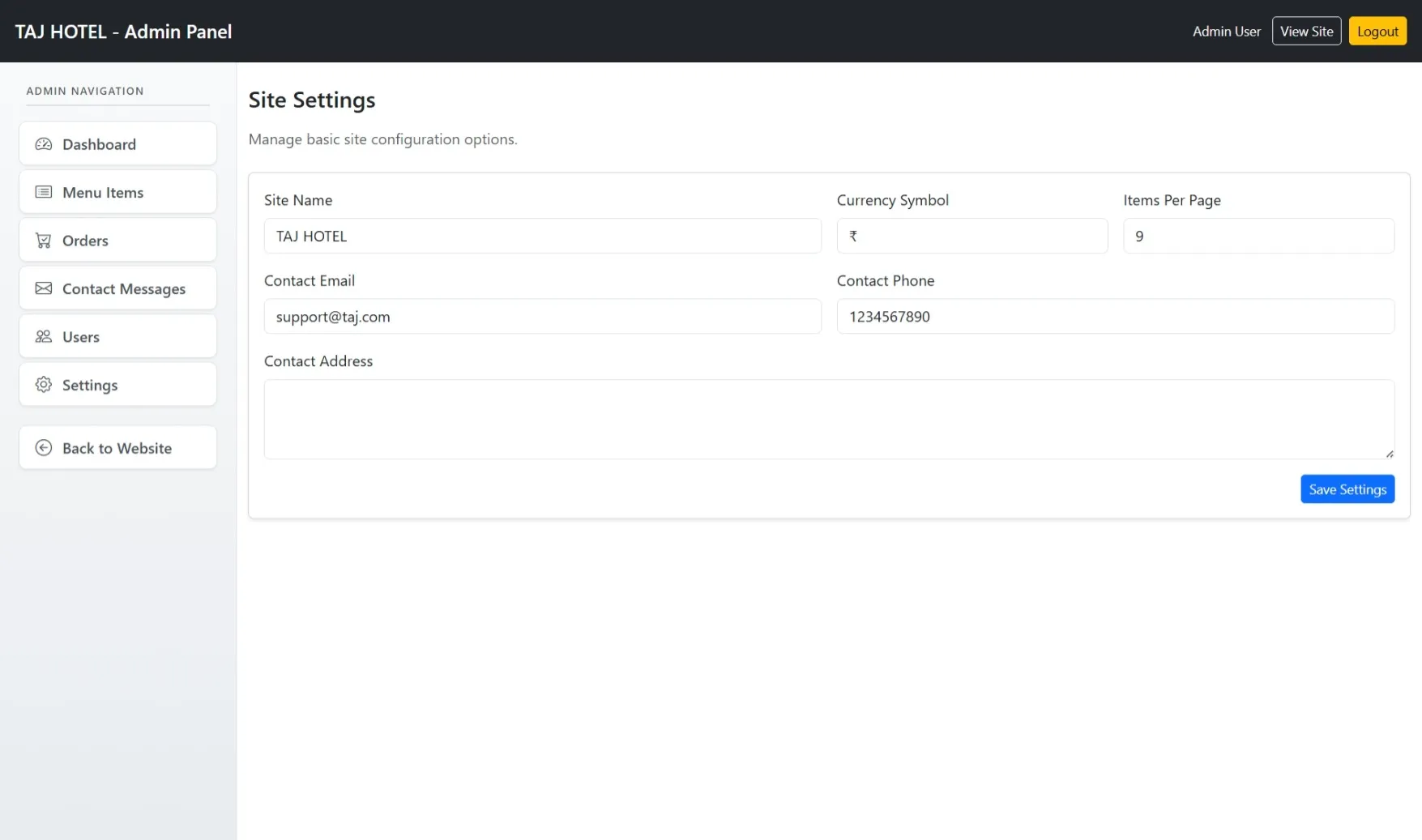
Task: Open the Dashboard navigation item
Action: [117, 144]
